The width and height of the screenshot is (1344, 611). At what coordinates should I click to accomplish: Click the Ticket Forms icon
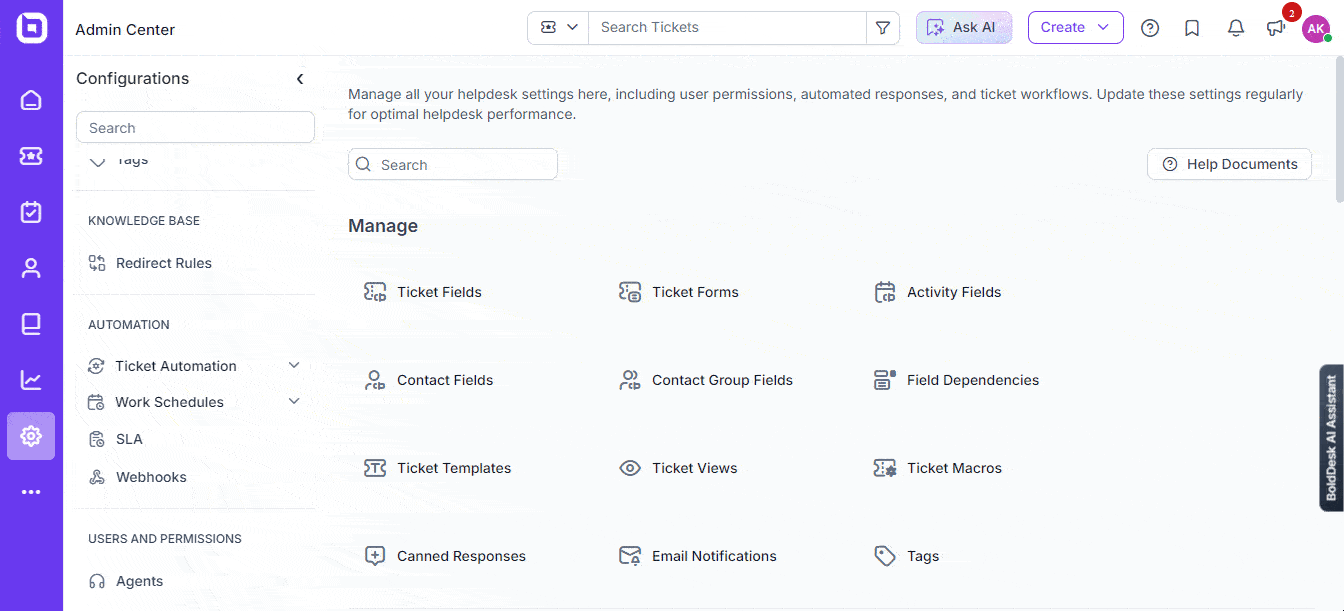[630, 292]
